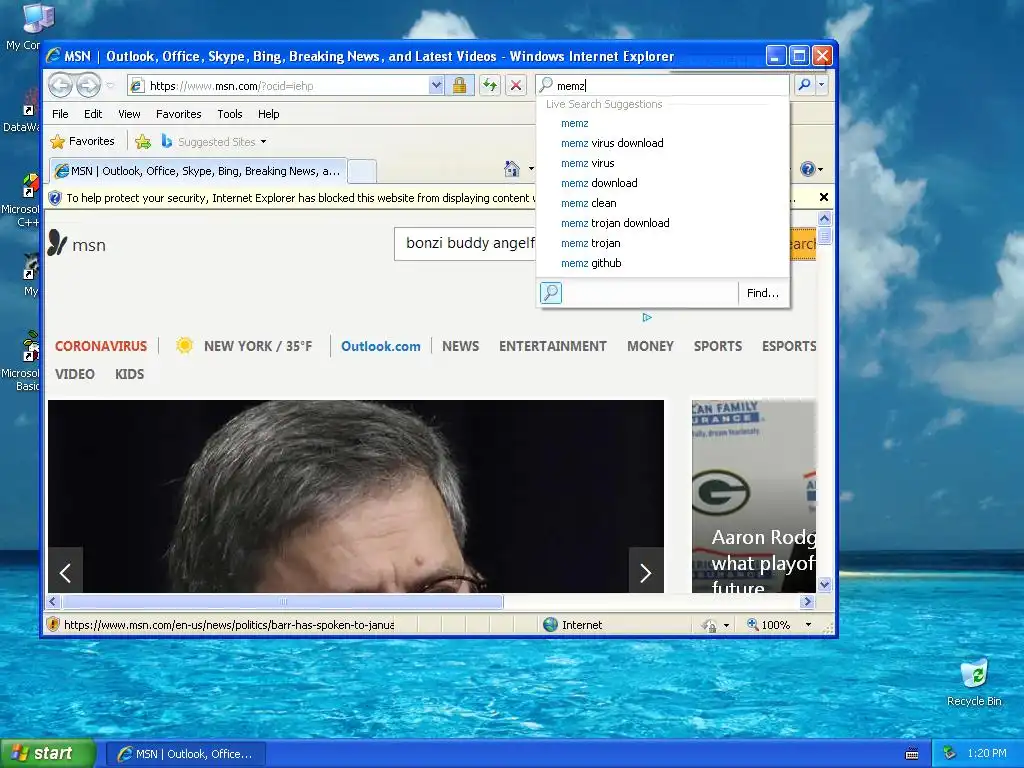Click the horizontal scrollbar right arrow
The height and width of the screenshot is (768, 1024).
(x=807, y=601)
